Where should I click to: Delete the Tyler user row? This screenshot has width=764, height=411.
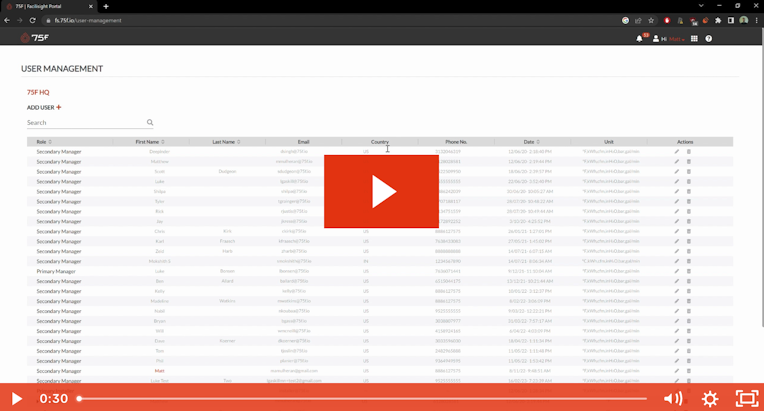click(x=688, y=201)
